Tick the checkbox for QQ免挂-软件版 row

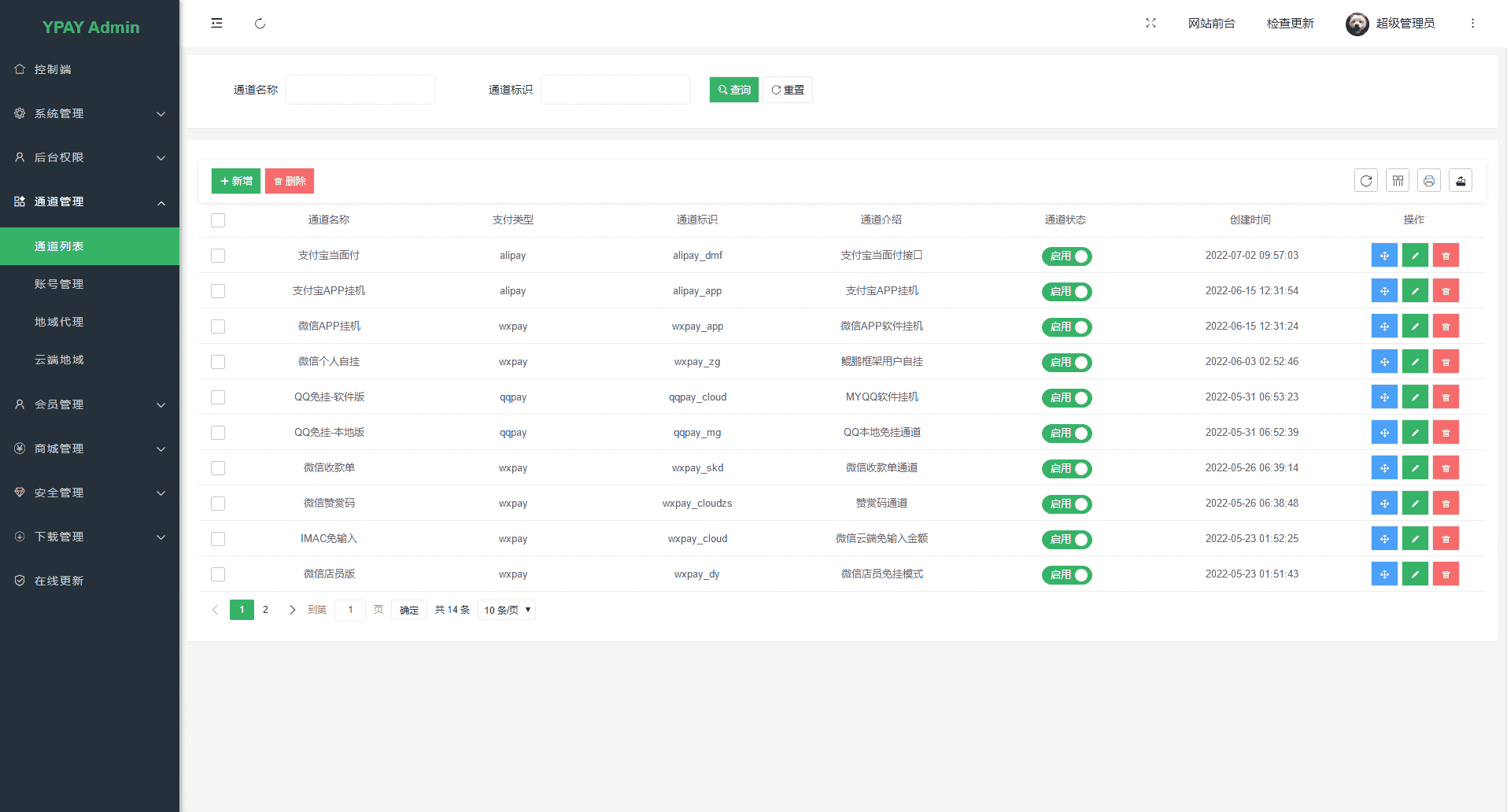pos(218,397)
